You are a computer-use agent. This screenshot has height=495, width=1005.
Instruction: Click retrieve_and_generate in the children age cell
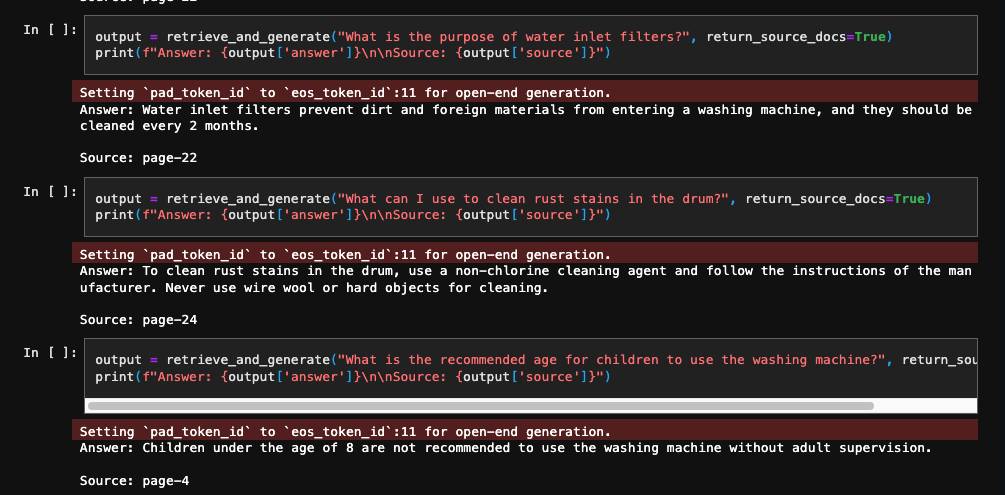coord(247,360)
